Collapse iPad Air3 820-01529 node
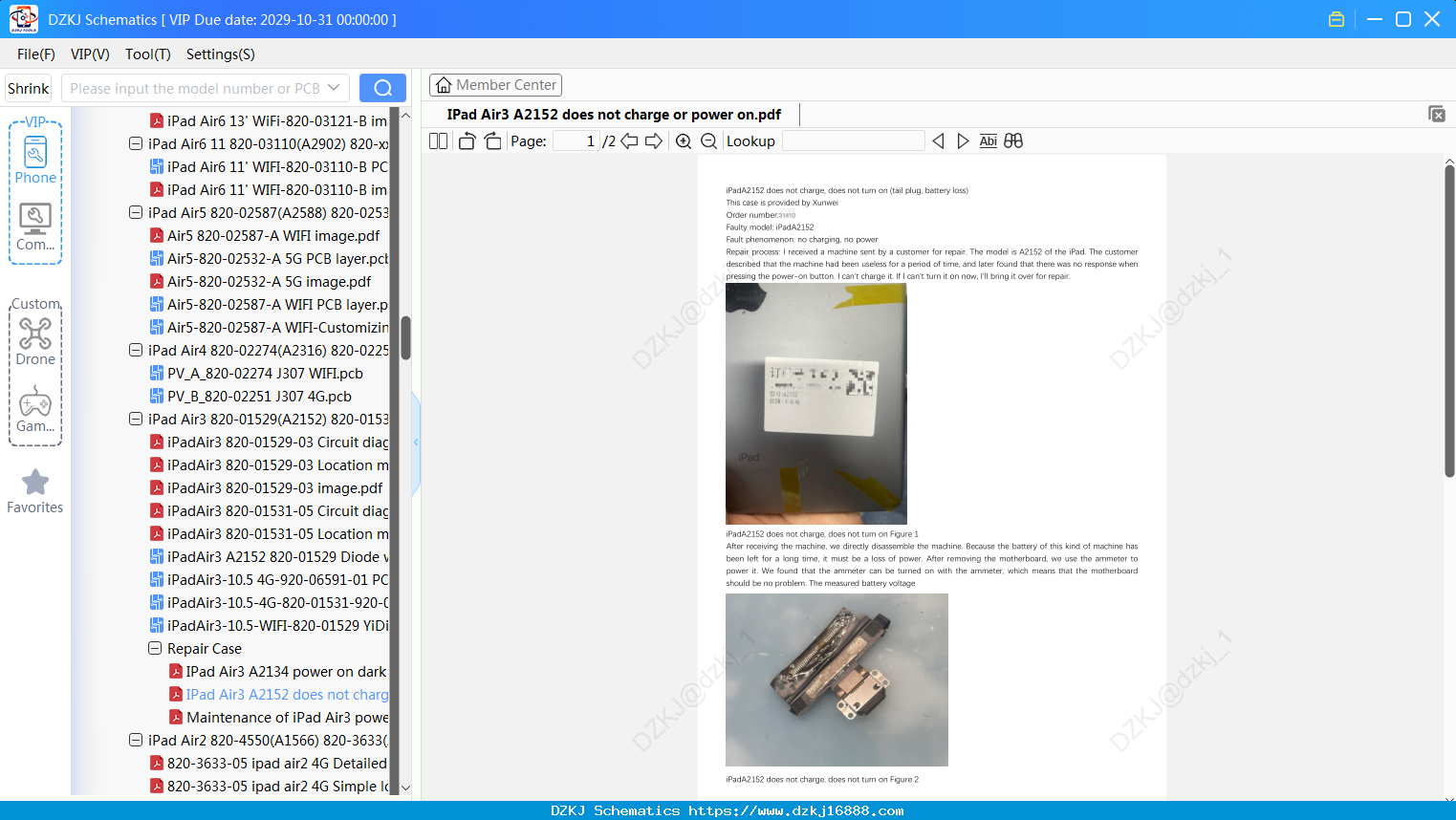Viewport: 1456px width, 820px height. [x=136, y=420]
